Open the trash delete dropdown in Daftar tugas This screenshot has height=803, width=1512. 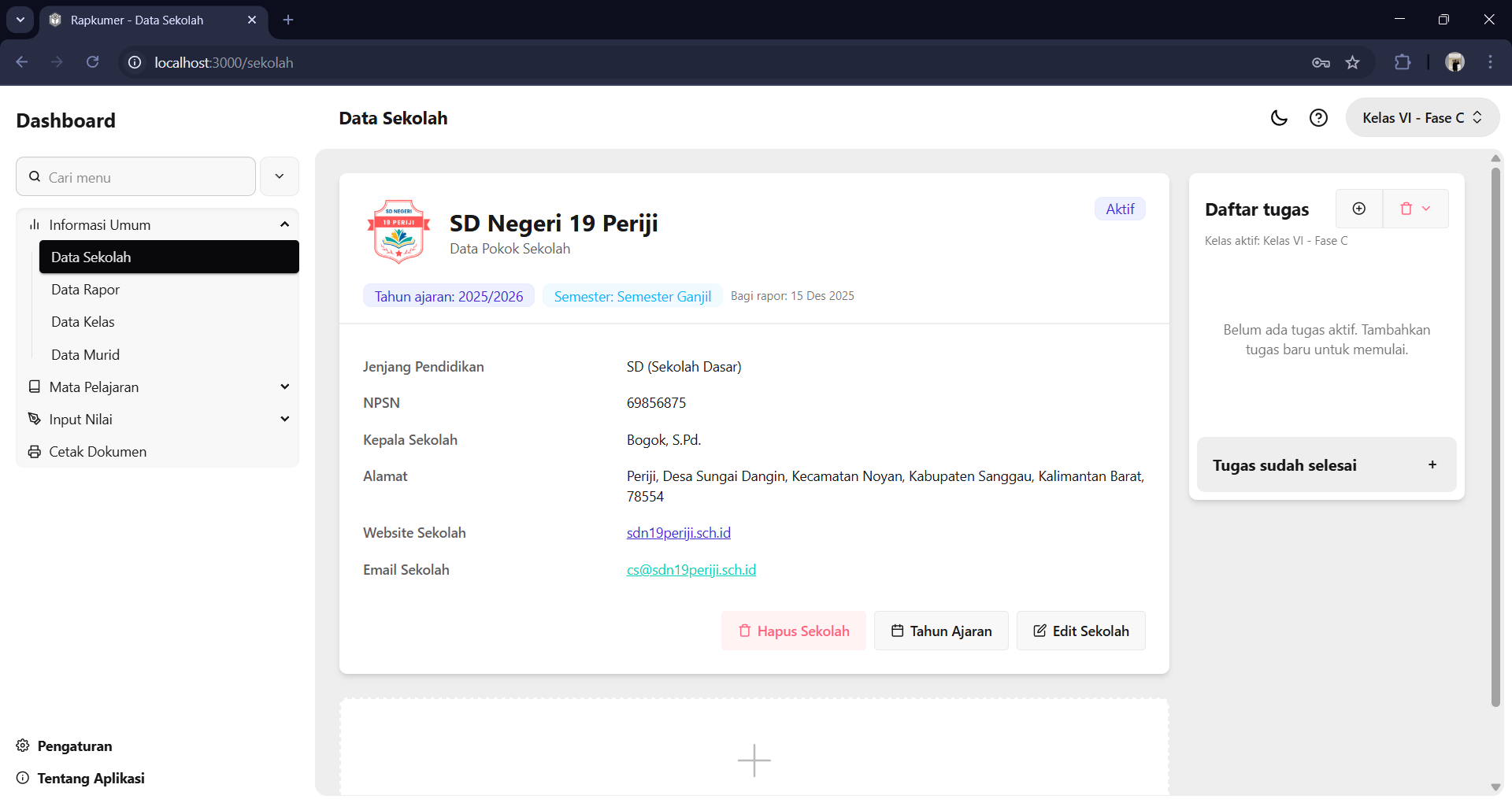(1415, 209)
